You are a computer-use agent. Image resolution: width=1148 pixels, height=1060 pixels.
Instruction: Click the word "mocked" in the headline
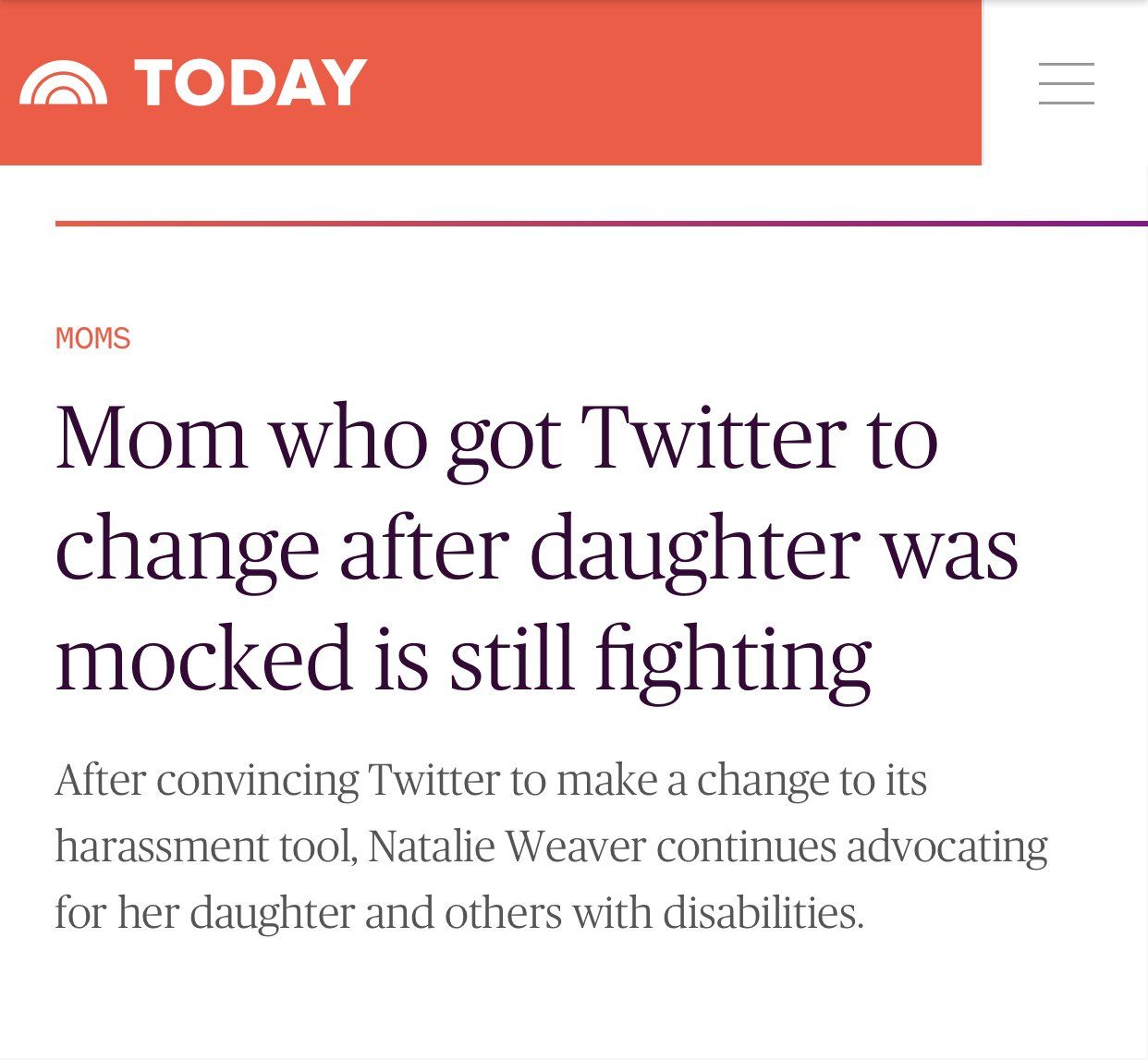pos(204,659)
